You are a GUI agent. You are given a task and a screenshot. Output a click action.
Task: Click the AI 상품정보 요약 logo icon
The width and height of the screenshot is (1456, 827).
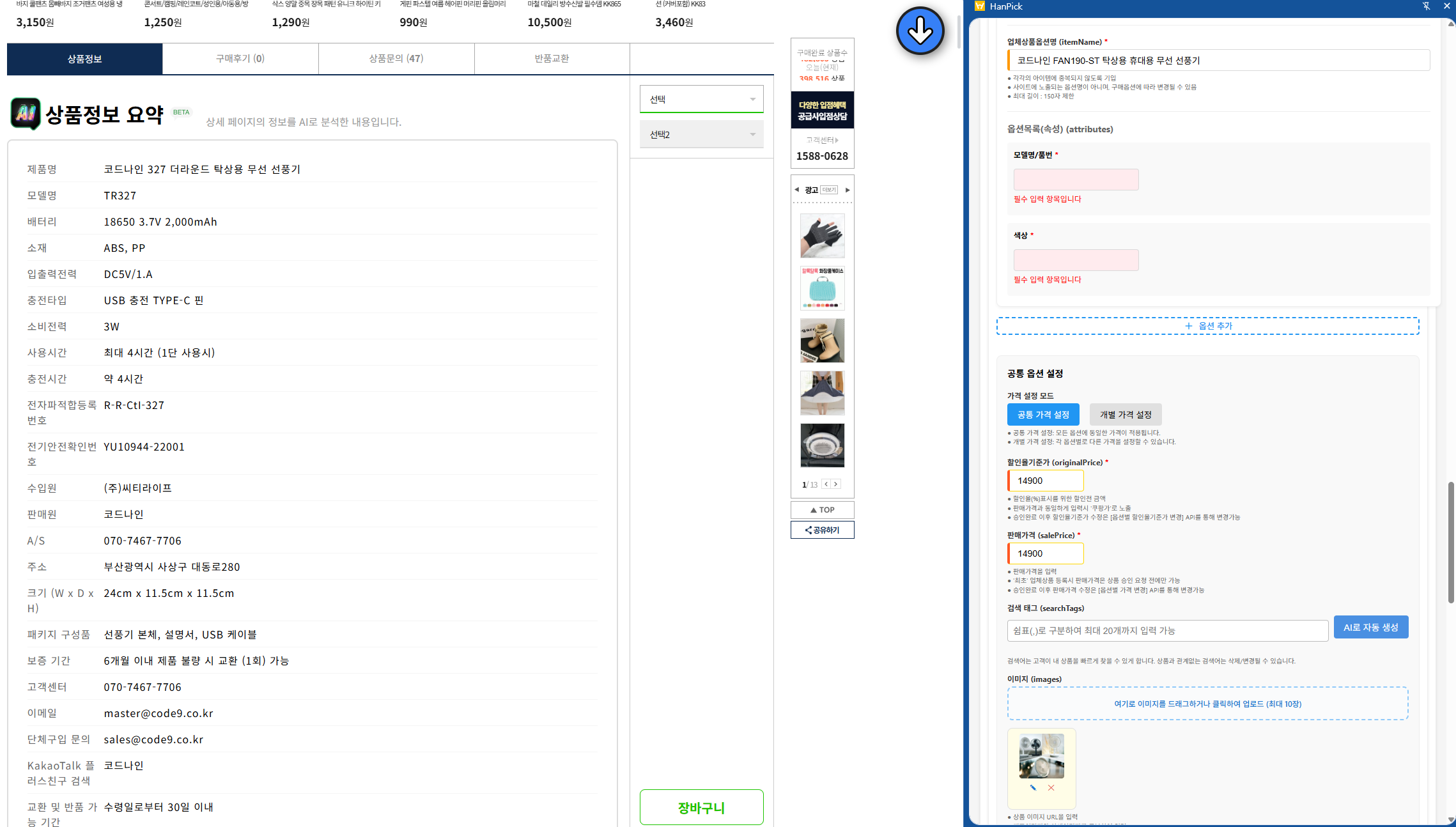26,114
